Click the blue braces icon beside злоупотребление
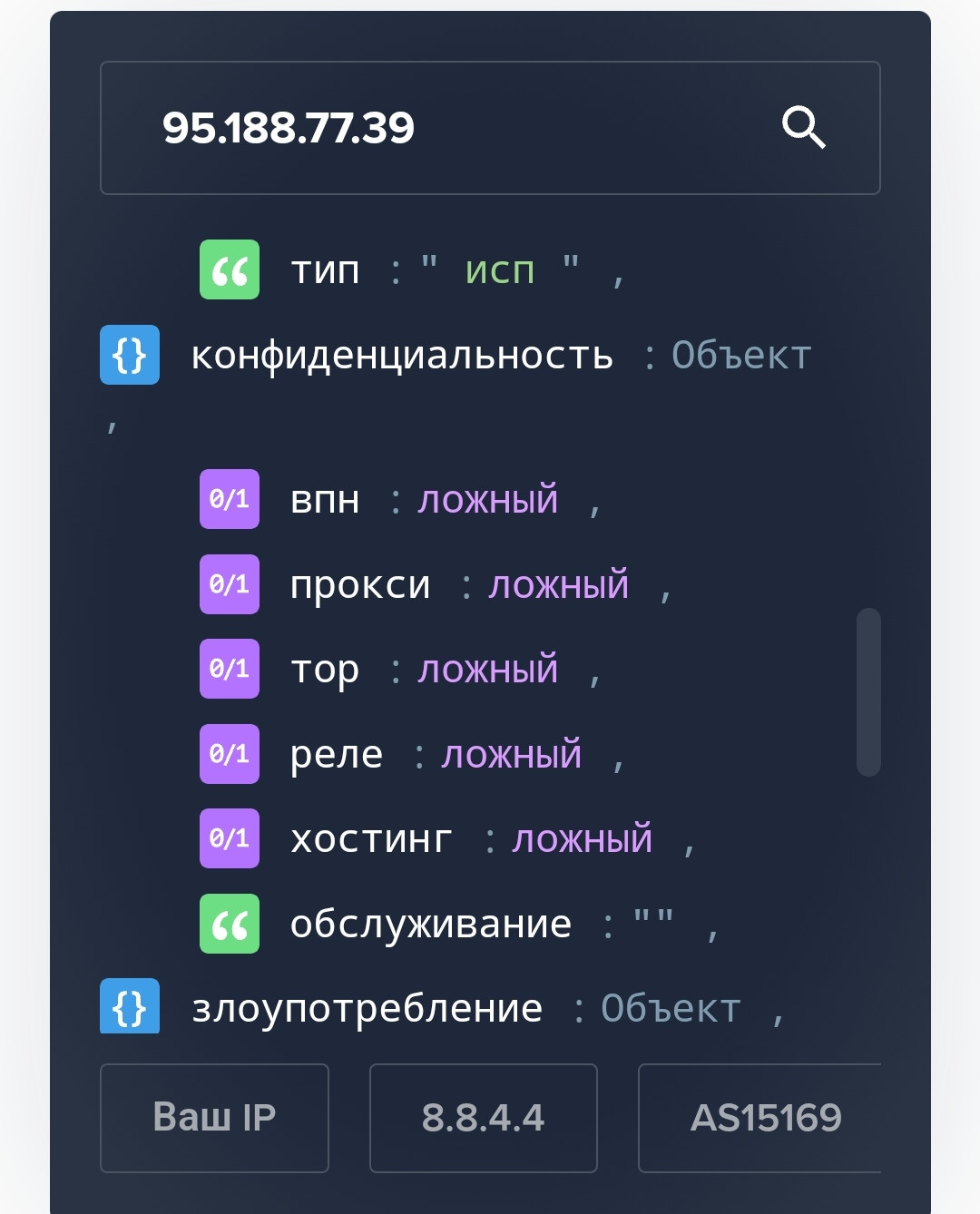980x1214 pixels. point(130,1005)
